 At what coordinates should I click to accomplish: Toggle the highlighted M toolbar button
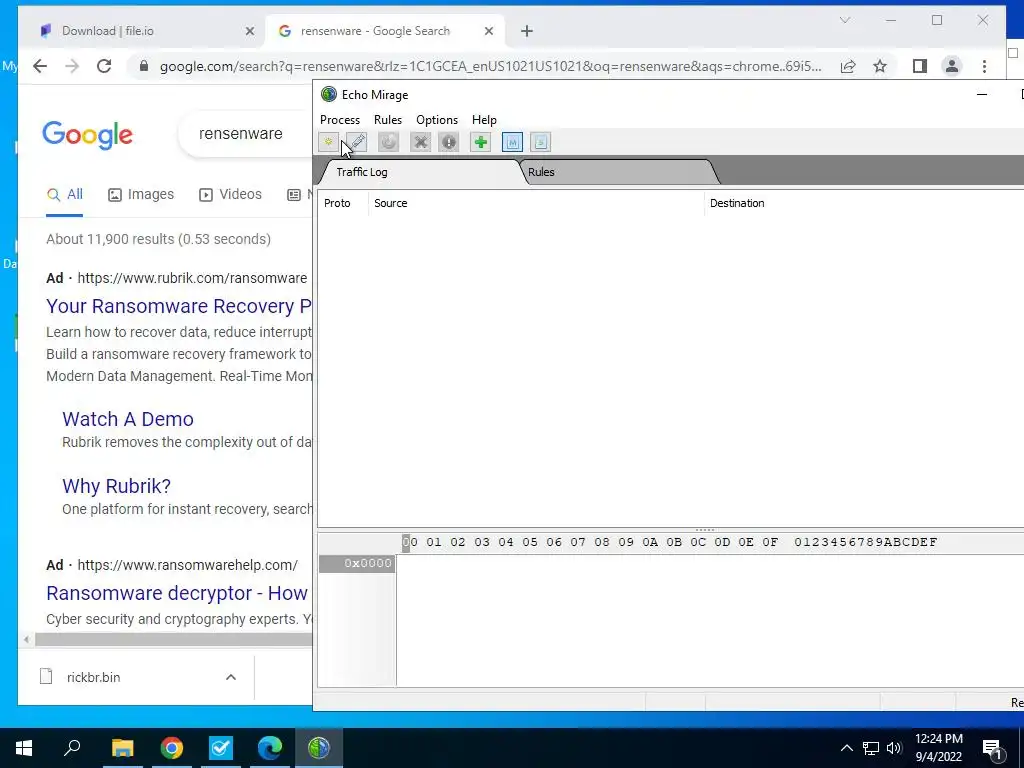point(512,142)
